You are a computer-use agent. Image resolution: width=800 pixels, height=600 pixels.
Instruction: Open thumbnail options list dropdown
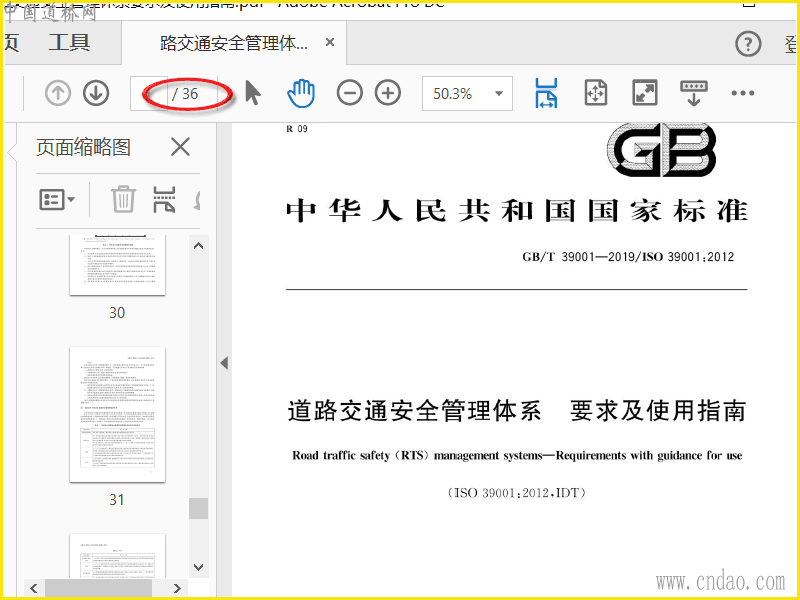pos(57,199)
